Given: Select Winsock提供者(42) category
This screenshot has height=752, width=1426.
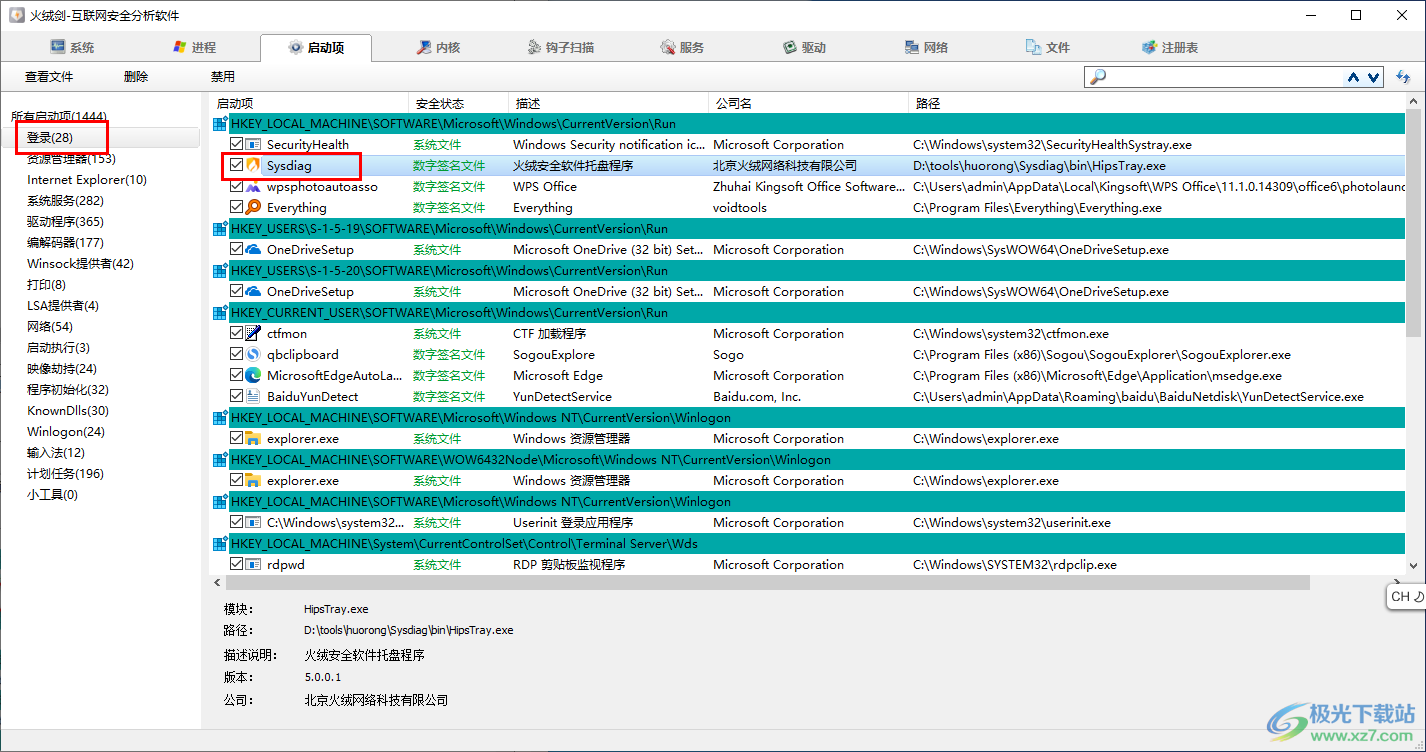Looking at the screenshot, I should click(x=80, y=264).
